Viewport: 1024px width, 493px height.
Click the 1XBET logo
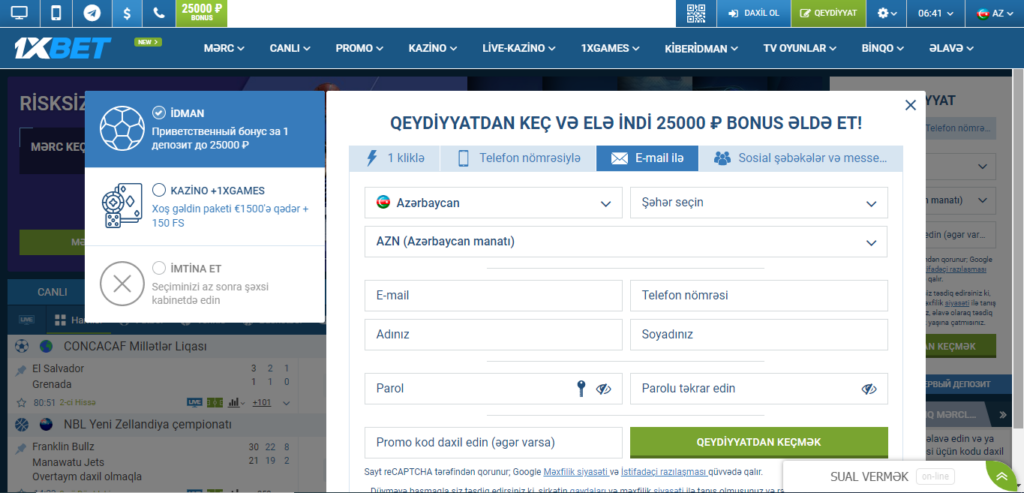point(63,48)
